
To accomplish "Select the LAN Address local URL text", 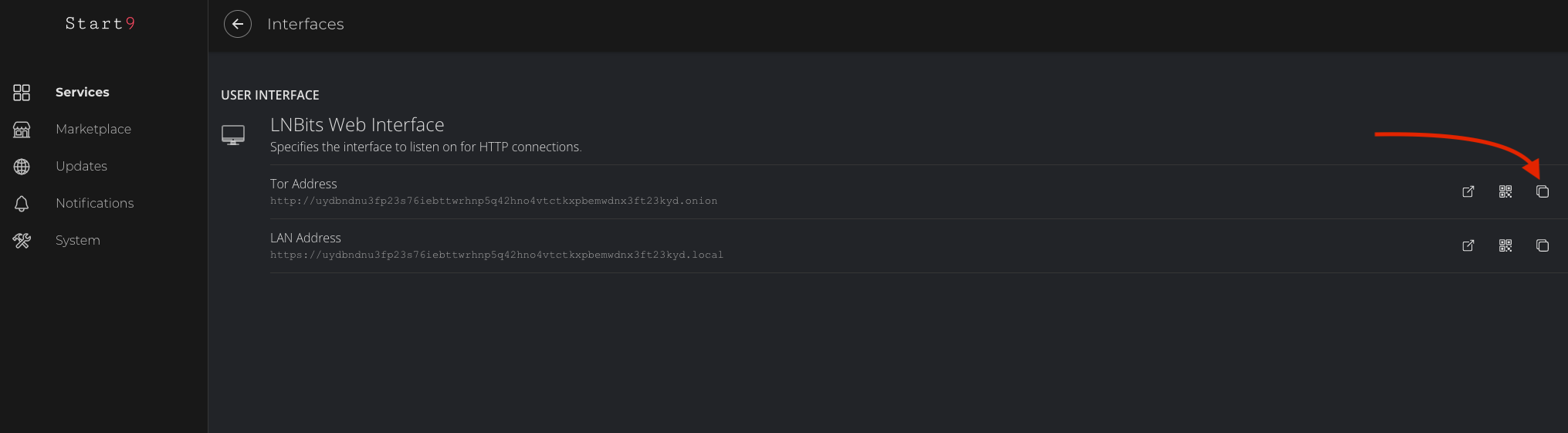I will 496,255.
